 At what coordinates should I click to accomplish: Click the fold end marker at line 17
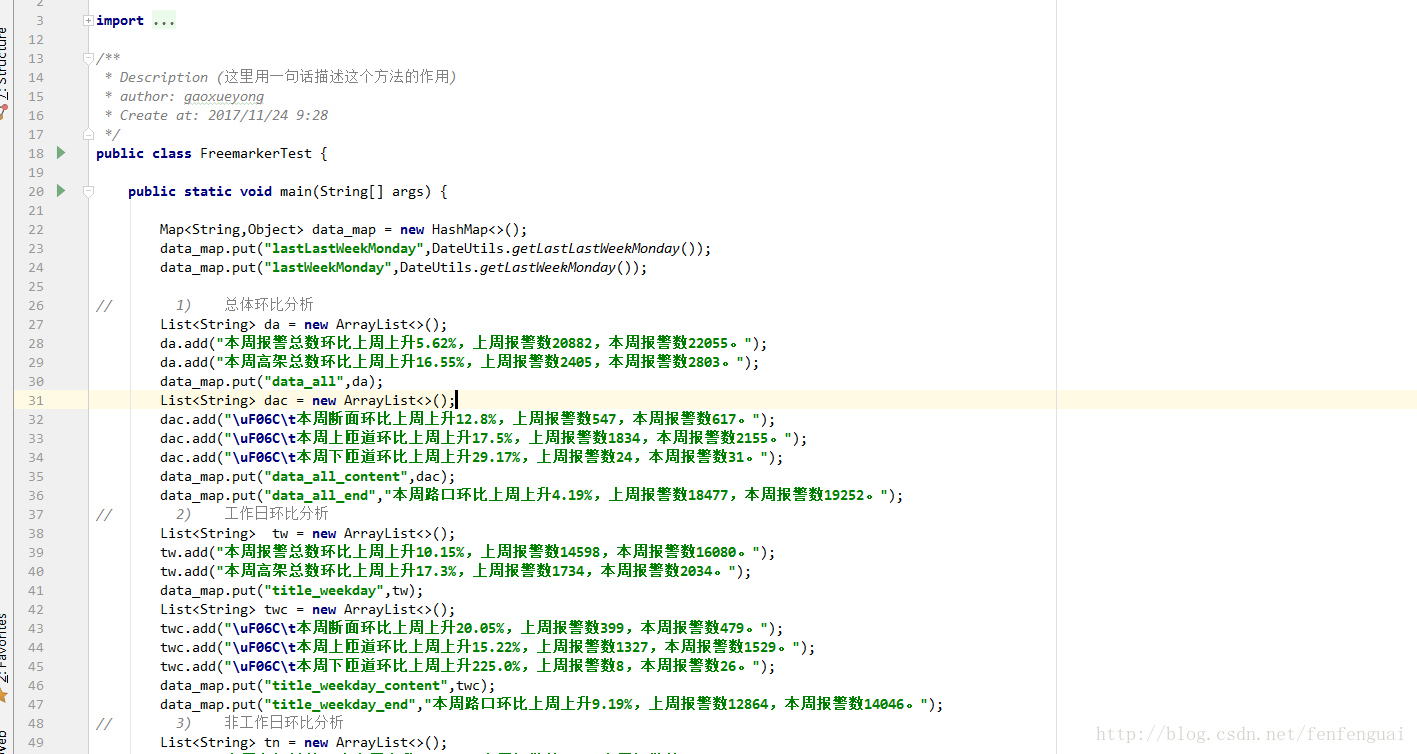(89, 133)
